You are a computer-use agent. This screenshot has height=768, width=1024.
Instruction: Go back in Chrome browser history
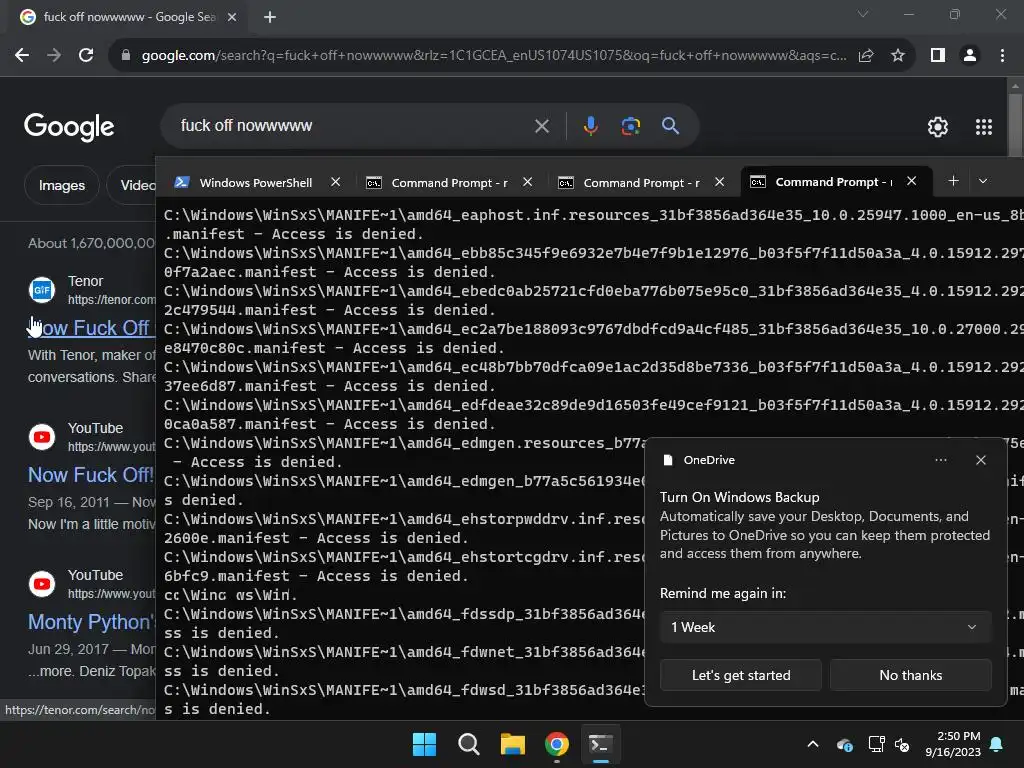(x=22, y=56)
